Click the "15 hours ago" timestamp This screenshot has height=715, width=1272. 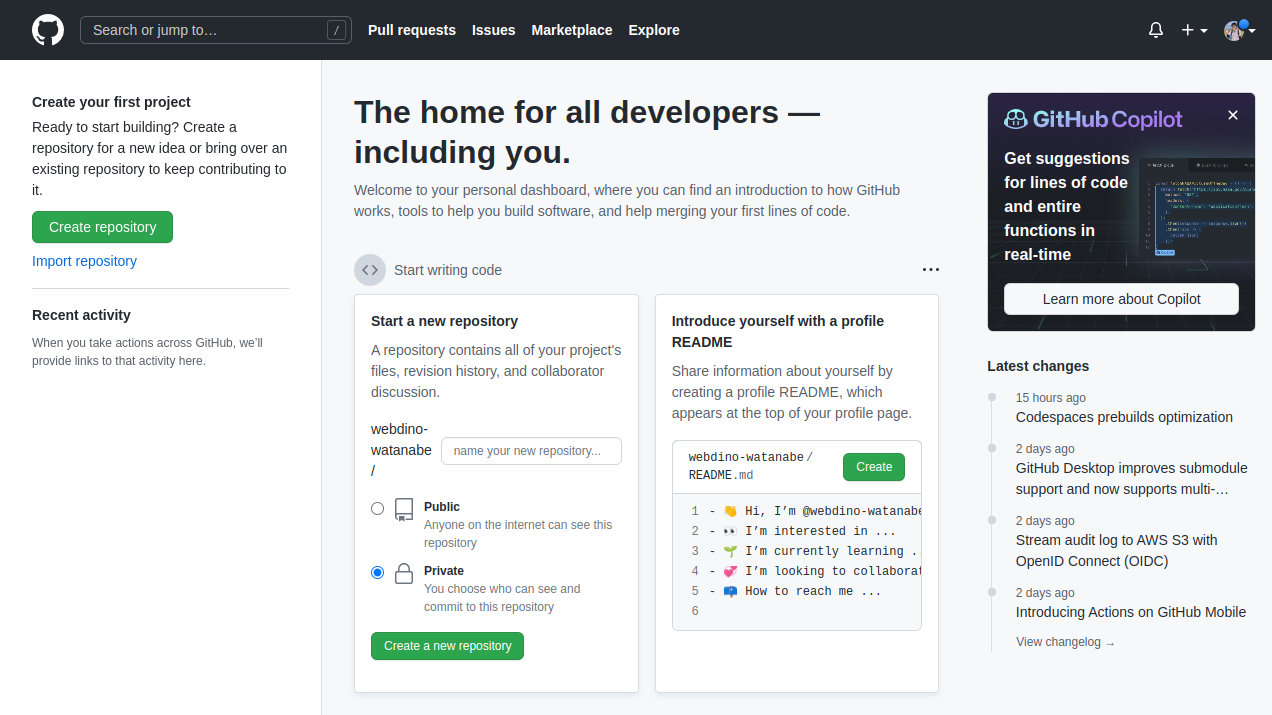pos(1050,398)
